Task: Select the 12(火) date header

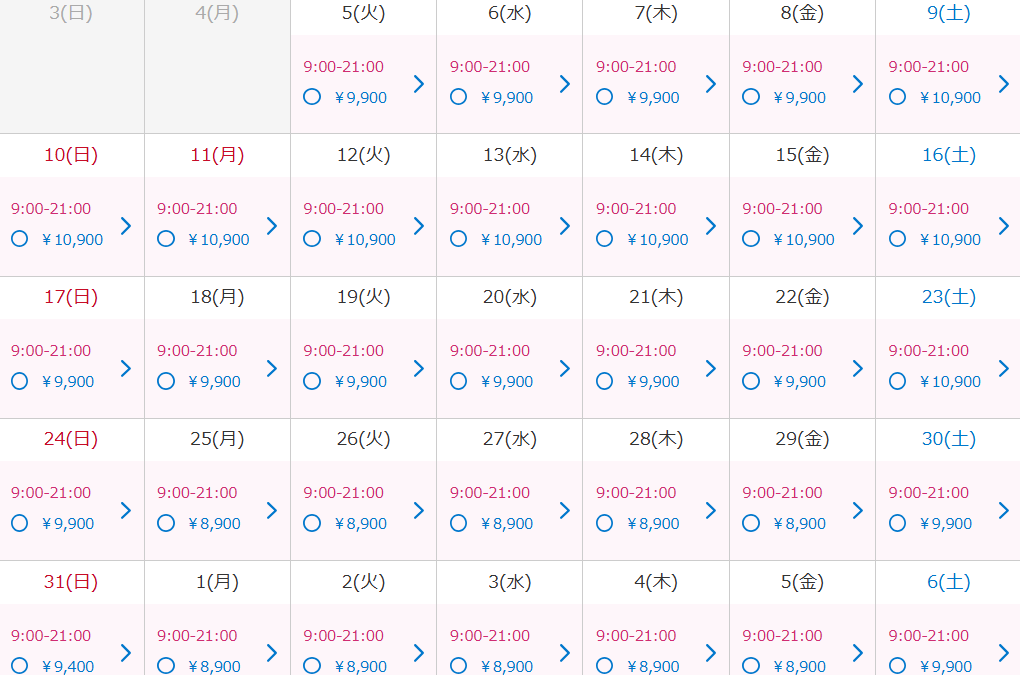Action: coord(364,155)
